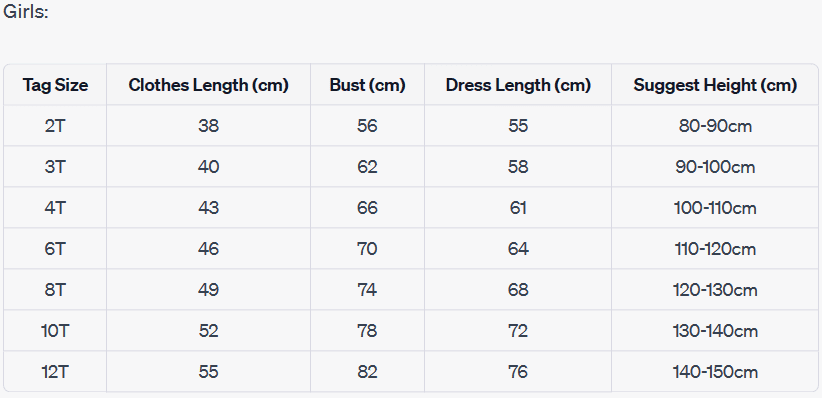822x398 pixels.
Task: Select bust value 70 in 6T row
Action: click(367, 249)
